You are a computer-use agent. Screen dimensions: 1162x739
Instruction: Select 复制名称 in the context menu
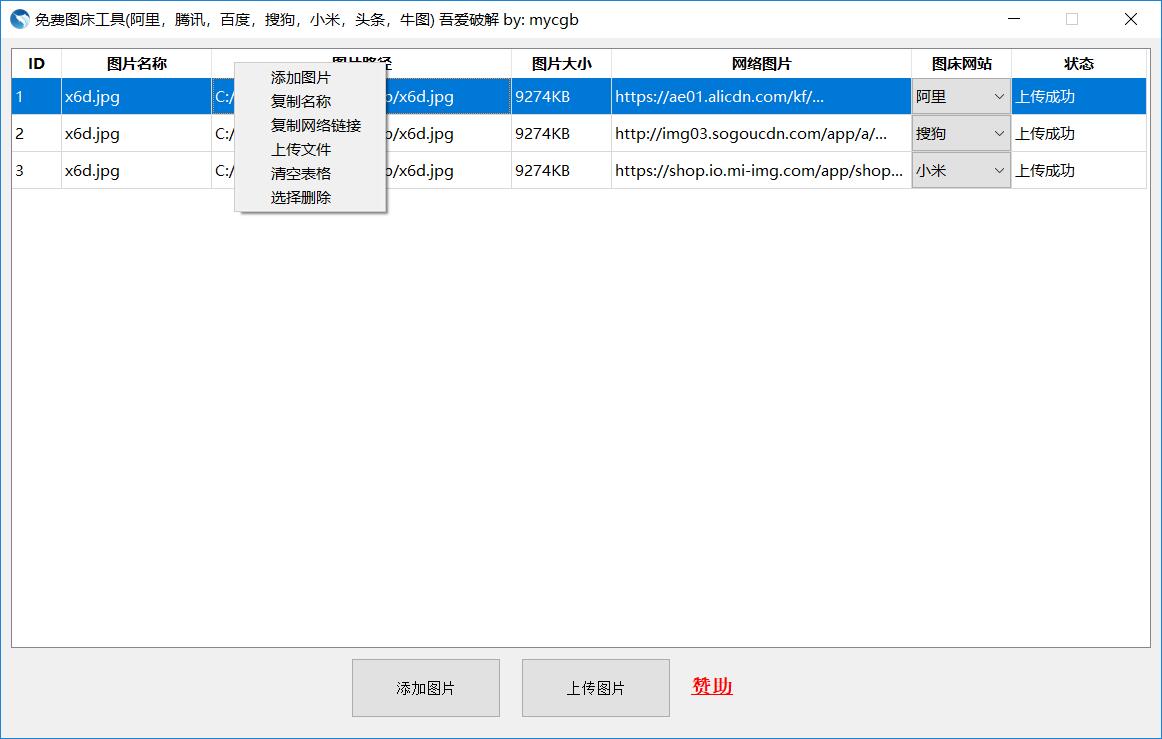[300, 101]
